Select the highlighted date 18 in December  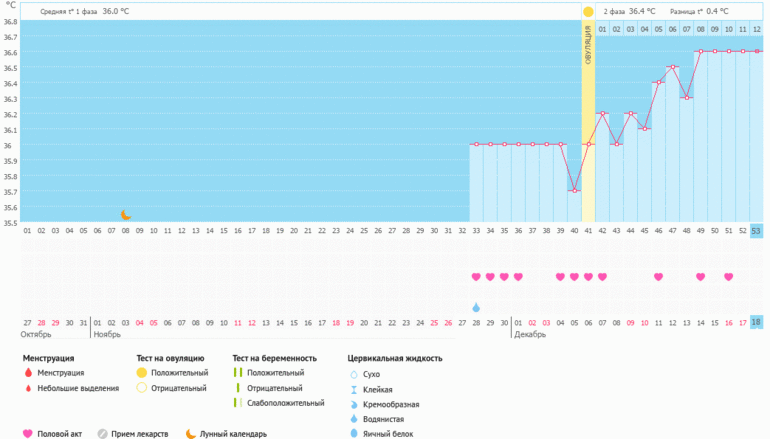click(756, 322)
